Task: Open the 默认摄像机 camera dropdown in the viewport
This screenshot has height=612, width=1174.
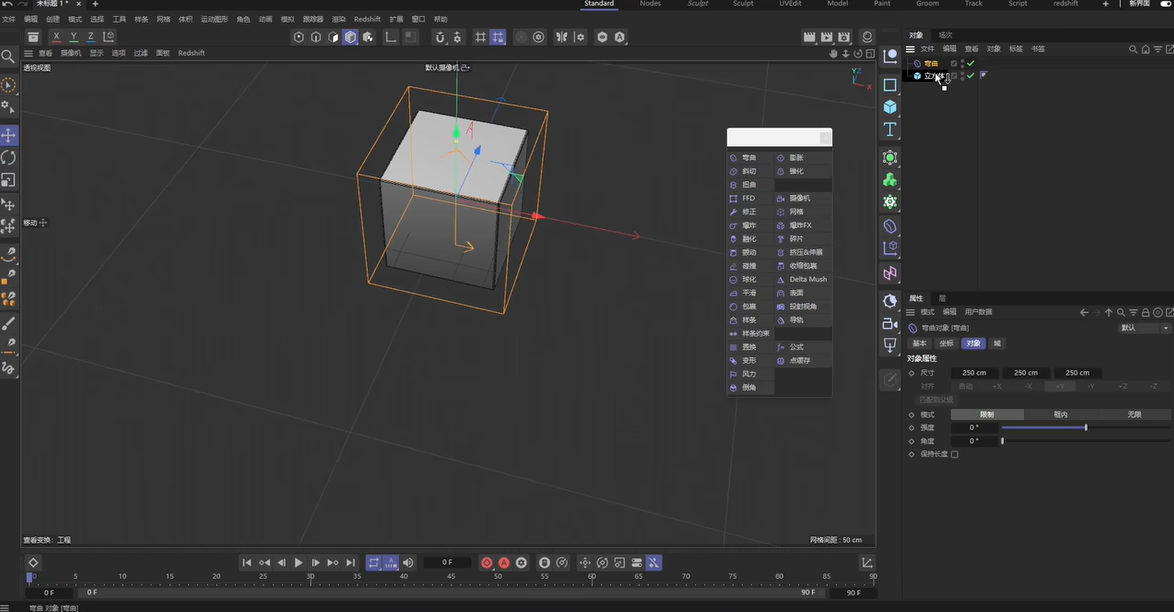Action: coord(445,68)
